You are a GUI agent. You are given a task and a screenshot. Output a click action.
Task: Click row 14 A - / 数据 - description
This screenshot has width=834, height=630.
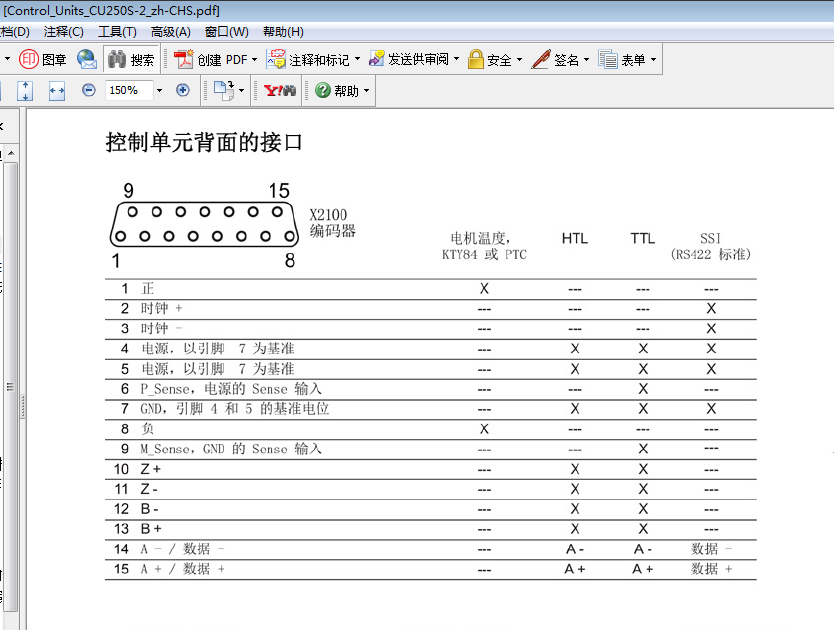tap(182, 549)
